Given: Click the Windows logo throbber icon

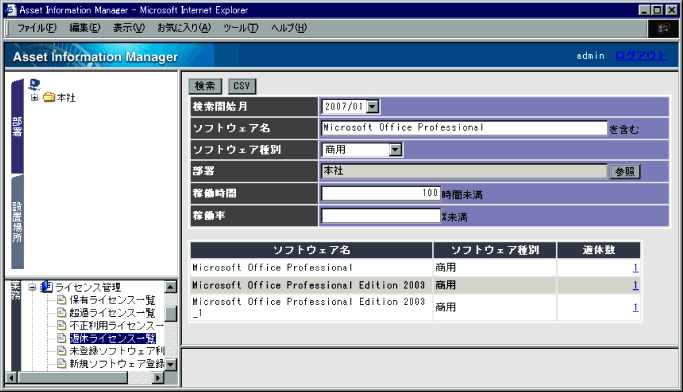Looking at the screenshot, I should 663,28.
